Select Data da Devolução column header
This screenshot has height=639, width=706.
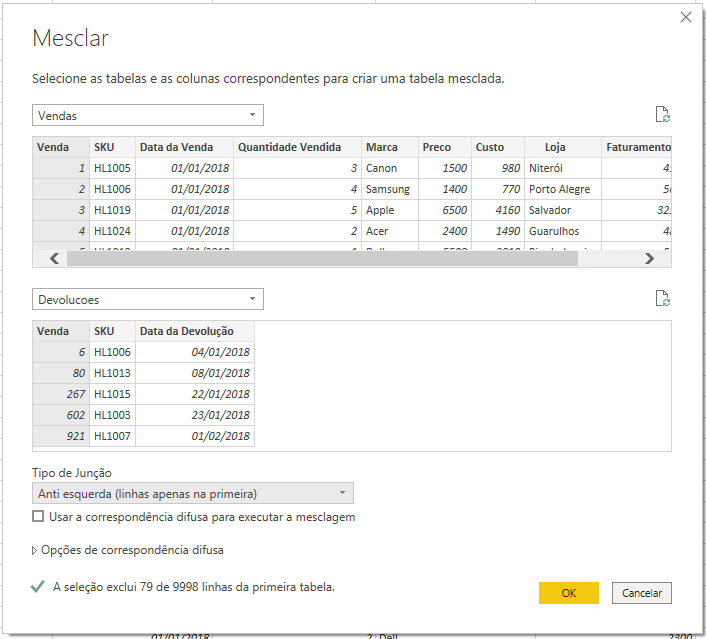point(194,331)
